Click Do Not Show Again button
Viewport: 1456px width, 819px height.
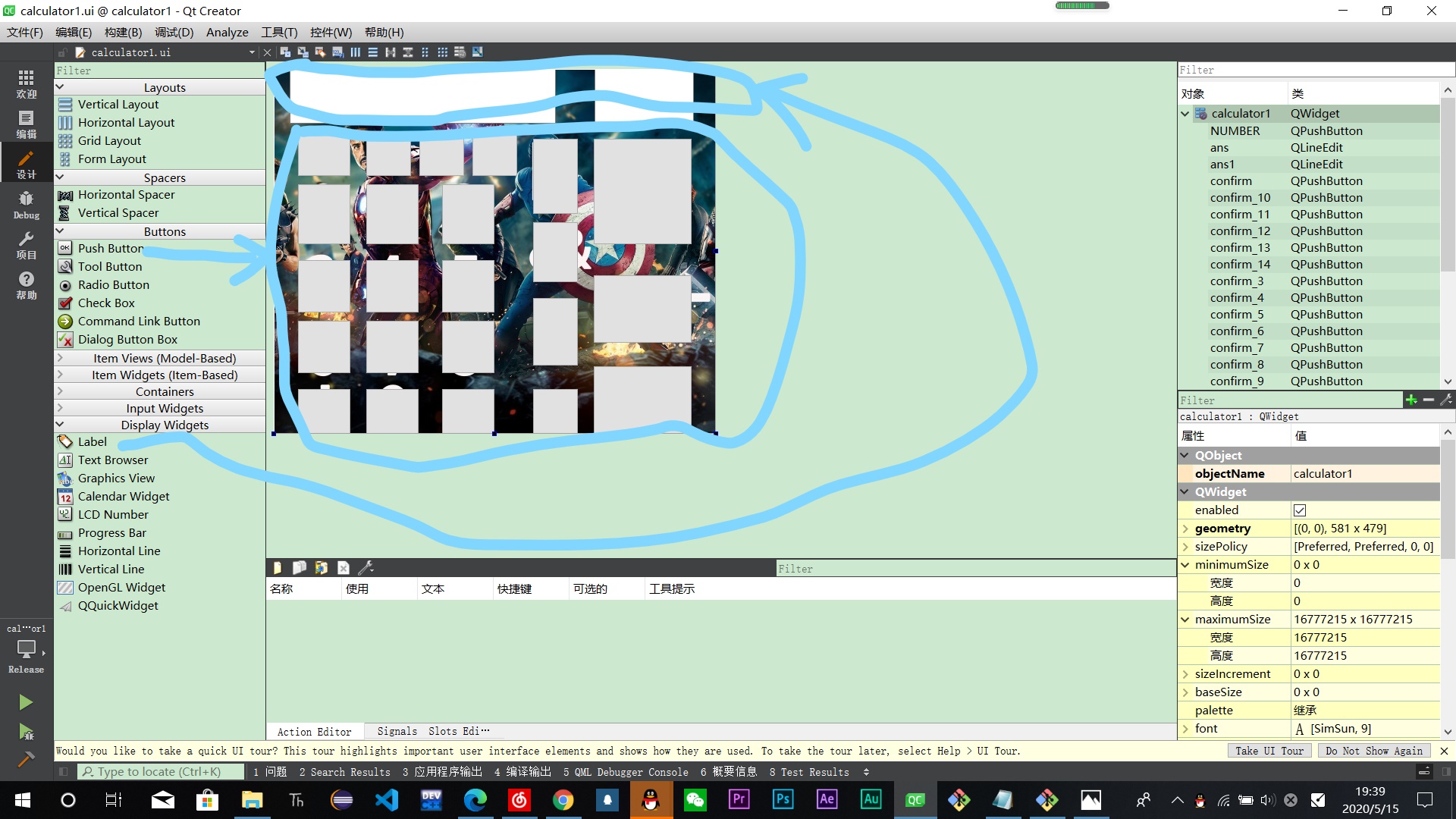[1373, 751]
